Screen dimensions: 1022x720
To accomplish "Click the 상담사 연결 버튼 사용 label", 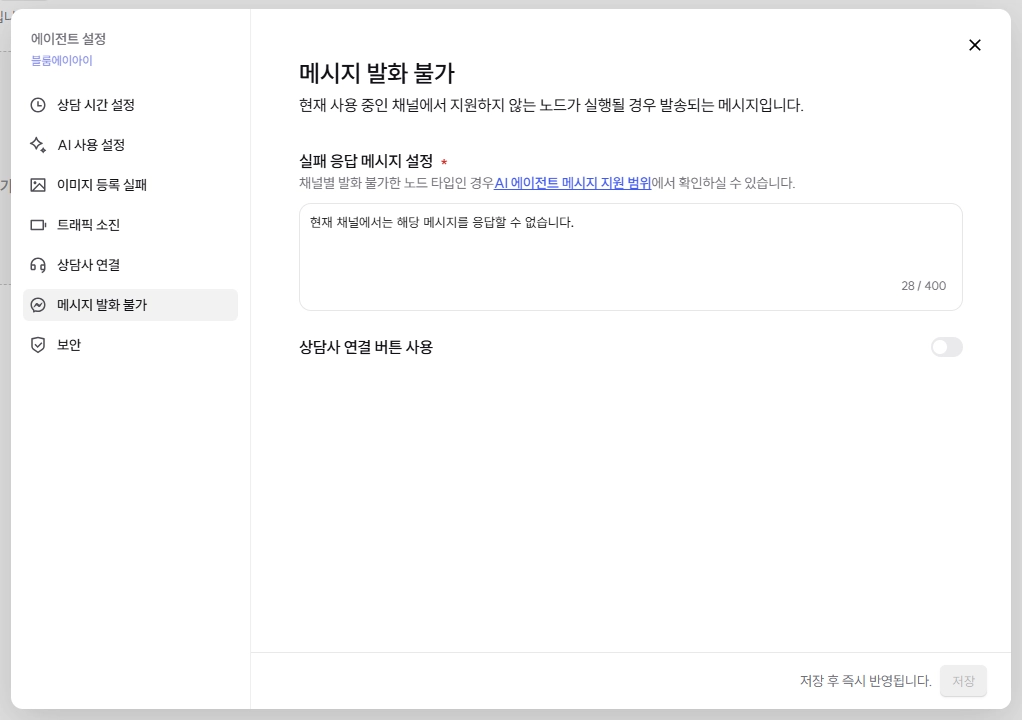I will click(x=366, y=347).
